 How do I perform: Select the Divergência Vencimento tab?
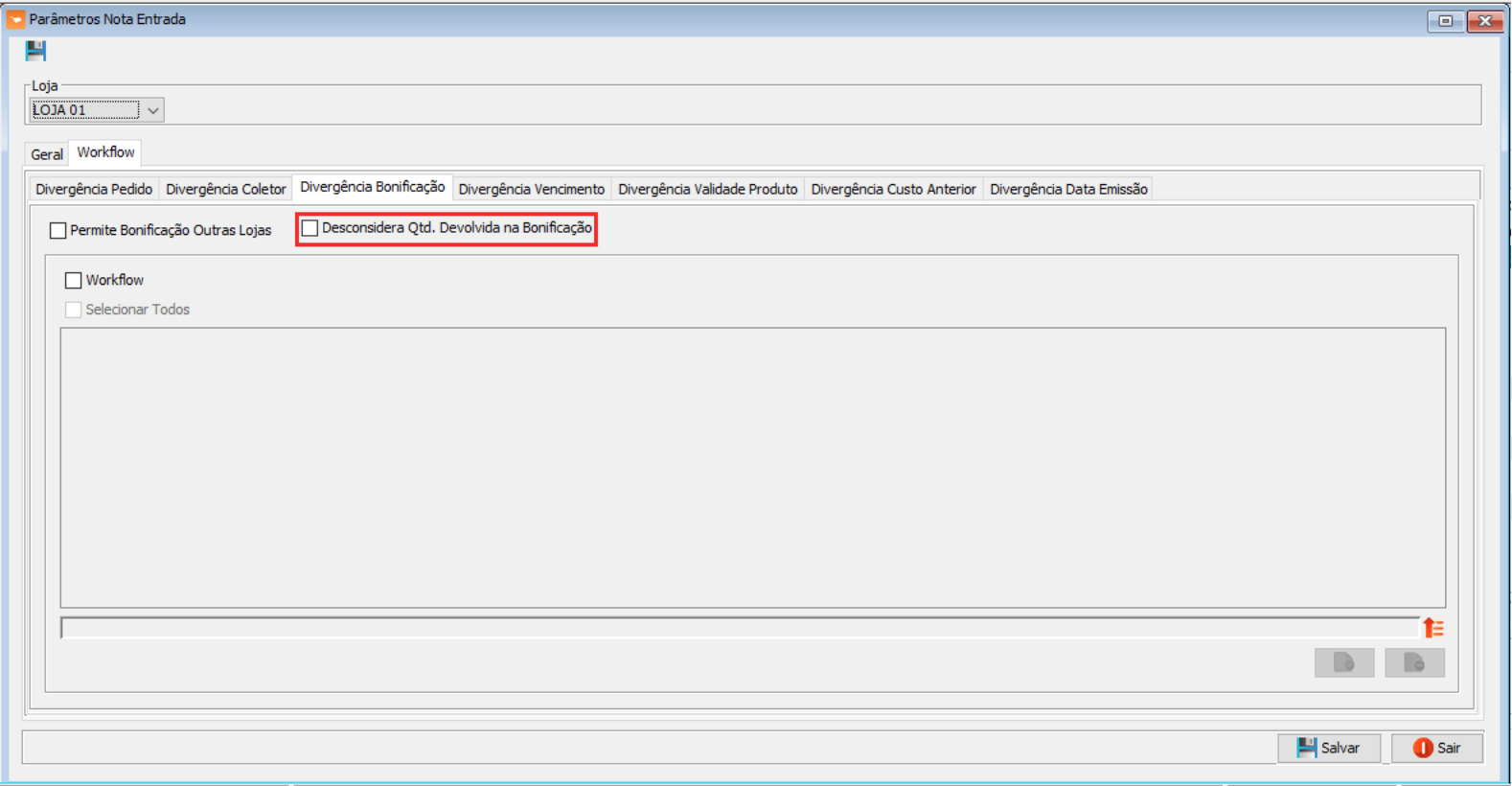[531, 190]
